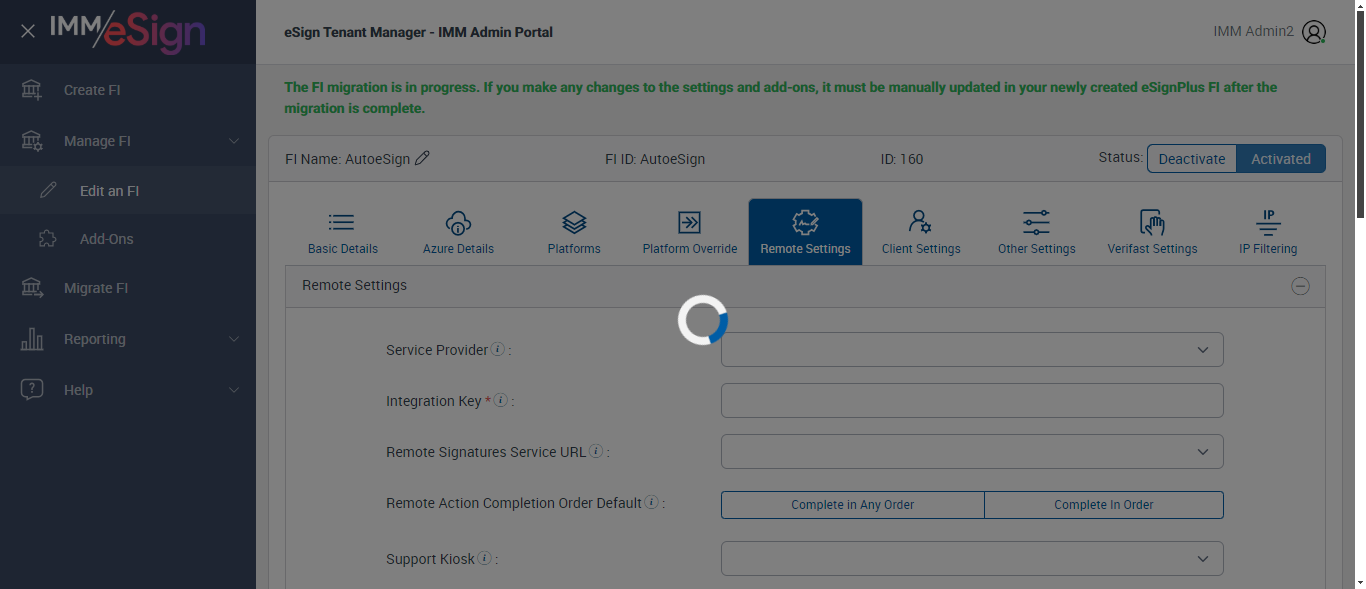Edit the FI name with the pencil icon
This screenshot has height=589, width=1366.
pyautogui.click(x=422, y=158)
